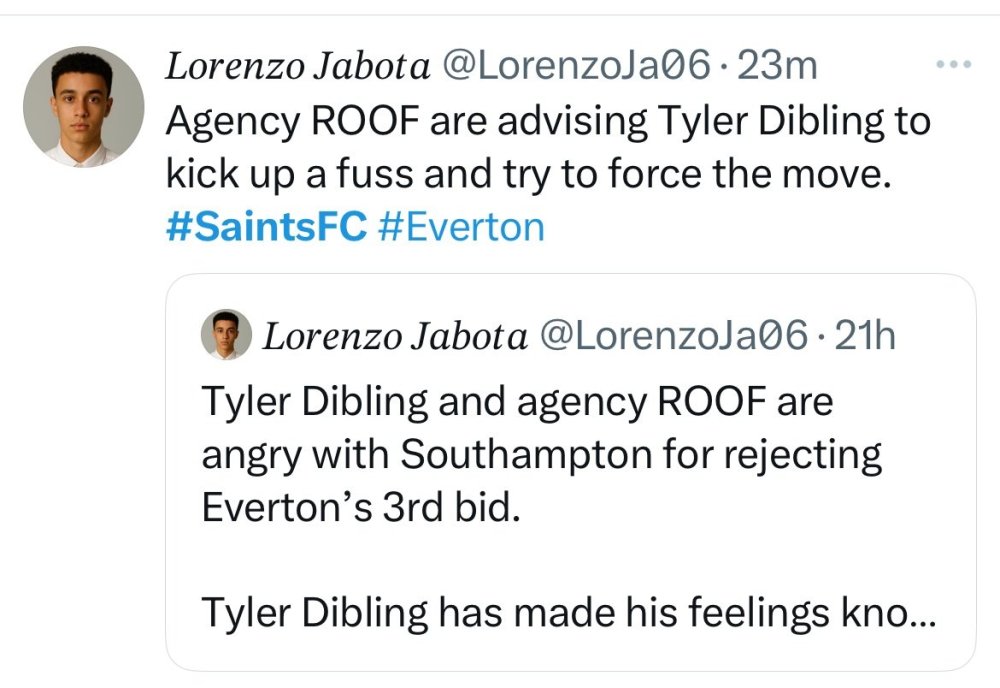Image resolution: width=1000 pixels, height=688 pixels.
Task: Click the line "Everton's 3rd bid."
Action: [x=361, y=507]
